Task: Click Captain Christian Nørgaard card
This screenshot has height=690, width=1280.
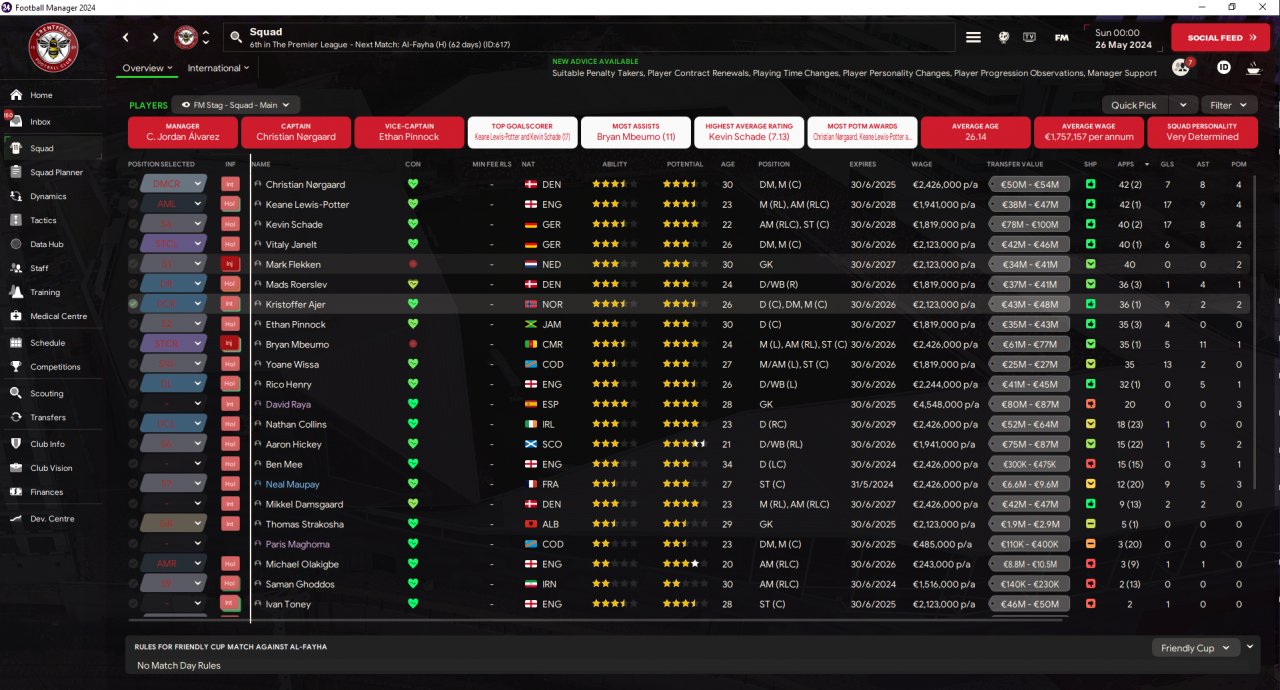Action: tap(296, 132)
